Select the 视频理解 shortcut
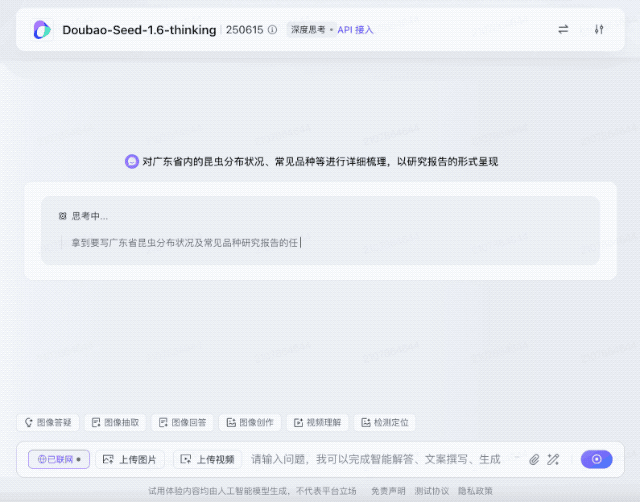 click(x=318, y=422)
